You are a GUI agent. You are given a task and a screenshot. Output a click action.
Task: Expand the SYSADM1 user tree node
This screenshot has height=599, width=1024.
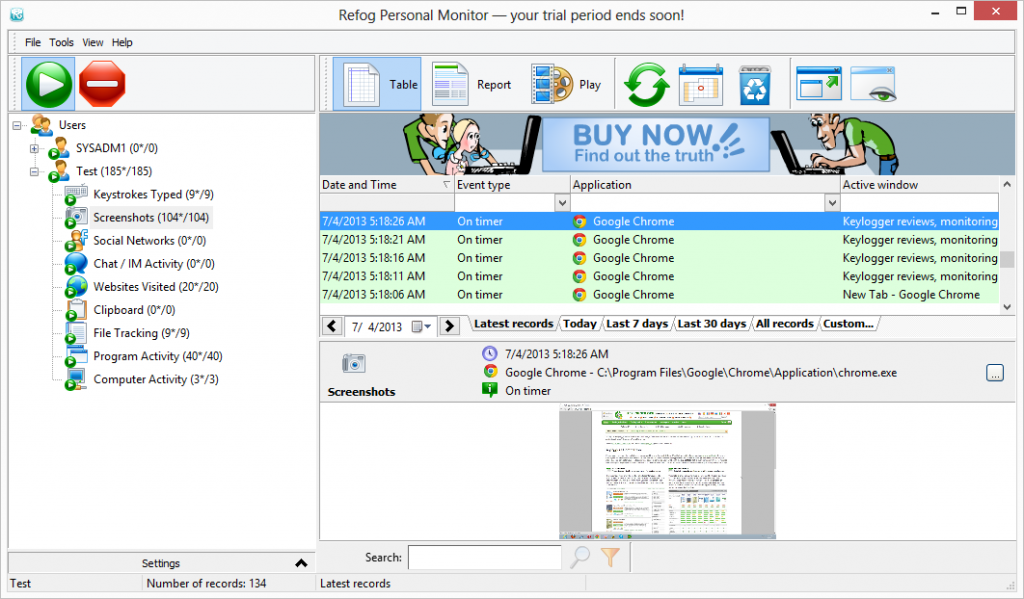[35, 149]
